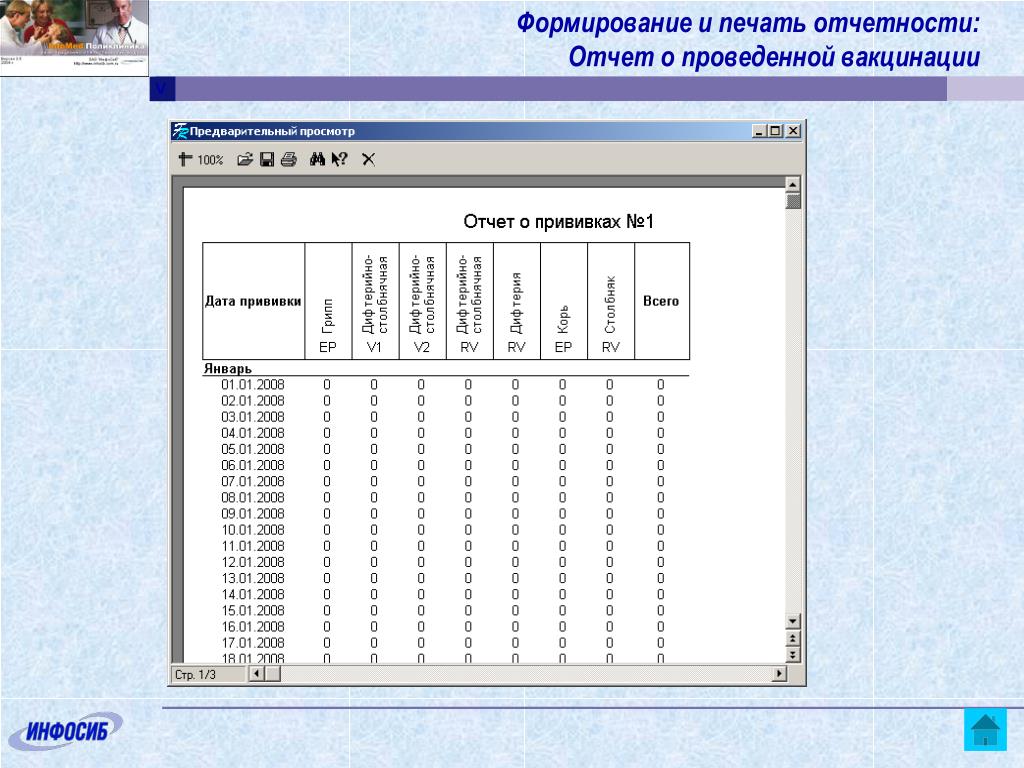Open a report file using the folder icon
The image size is (1024, 768).
coord(245,159)
